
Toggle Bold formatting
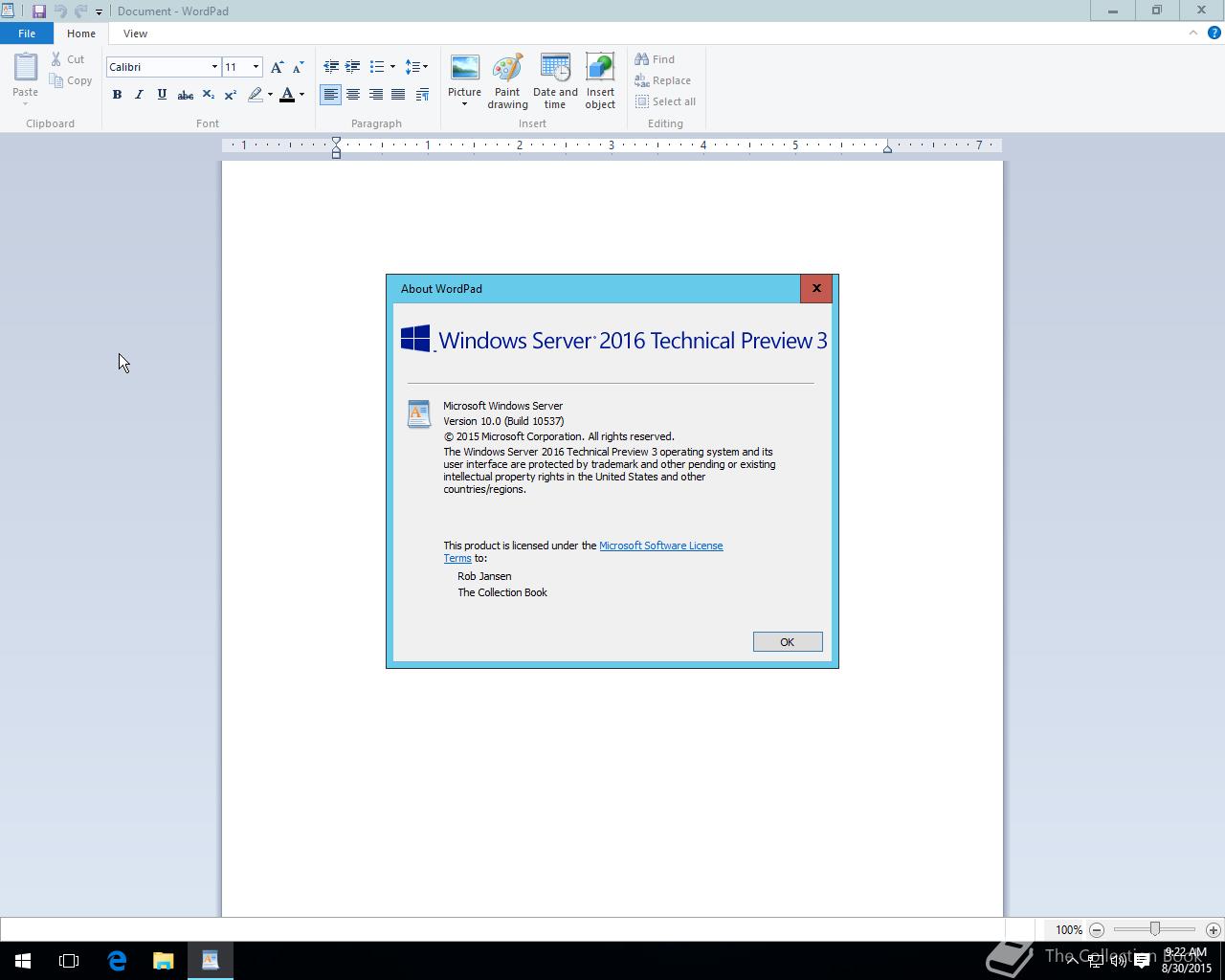(117, 95)
